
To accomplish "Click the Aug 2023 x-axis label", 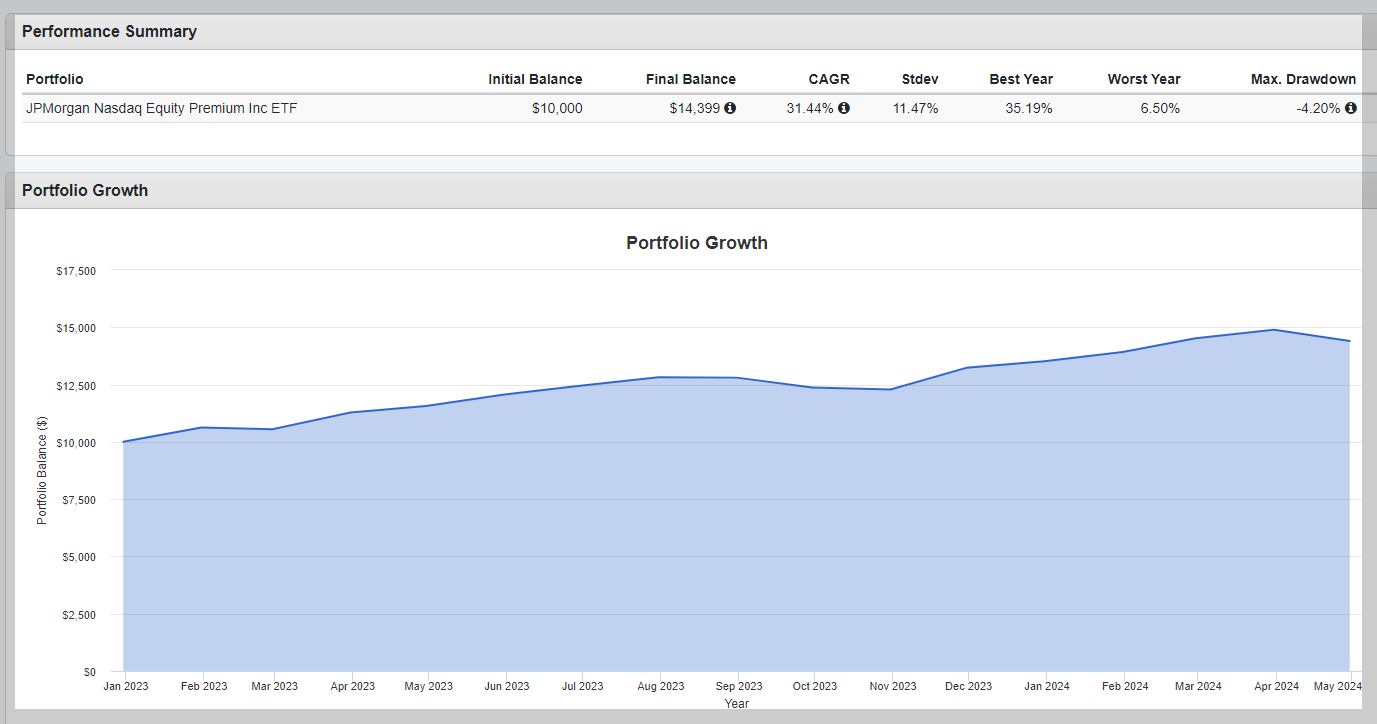I will (x=660, y=686).
